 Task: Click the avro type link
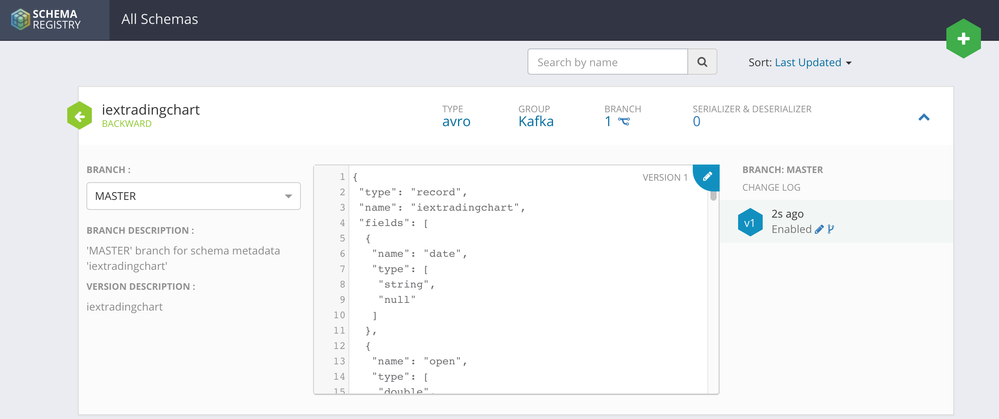click(x=456, y=122)
